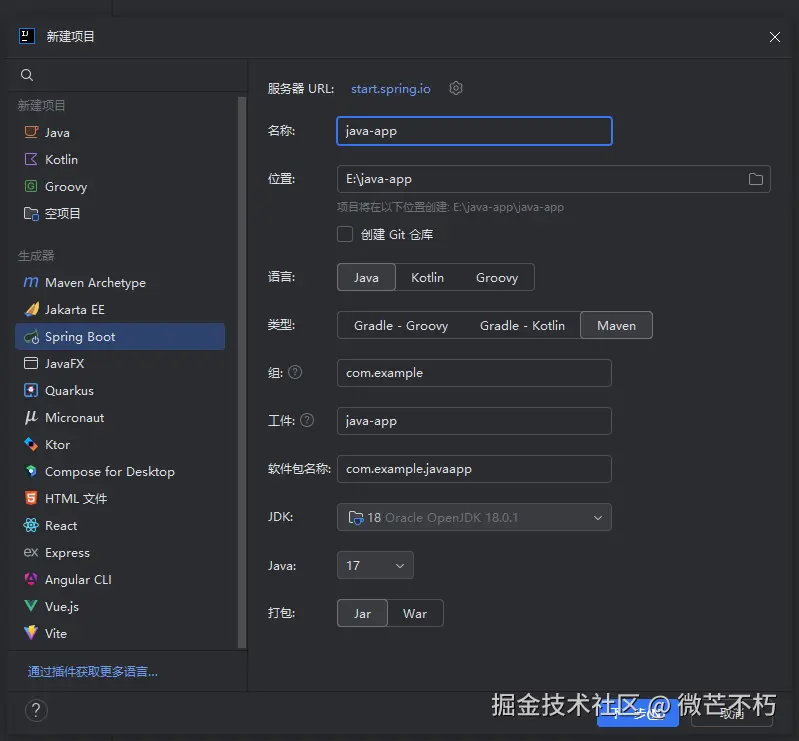Viewport: 799px width, 741px height.
Task: Click the Compose for Desktop label
Action: click(110, 472)
